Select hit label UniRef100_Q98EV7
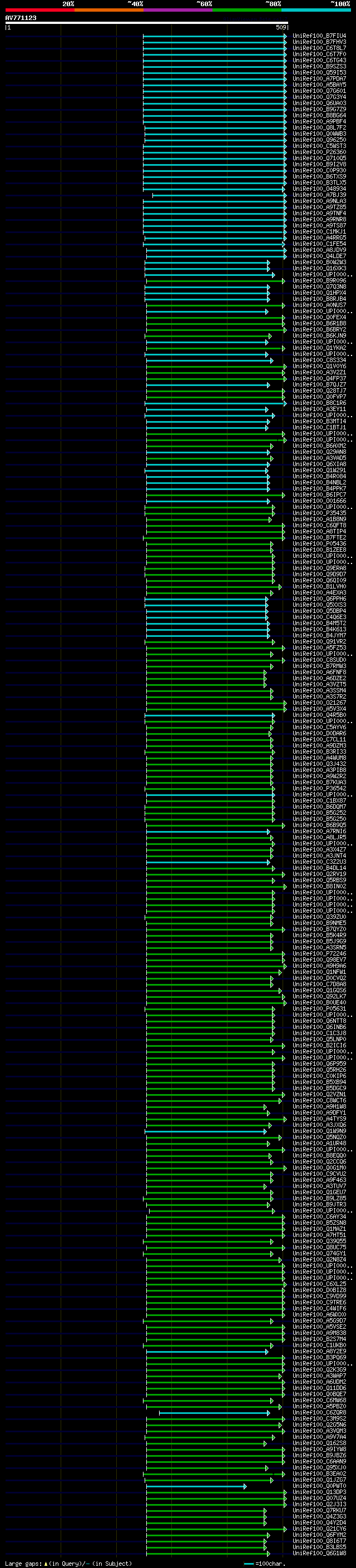Screen dimensions: 356x1568 [319, 960]
